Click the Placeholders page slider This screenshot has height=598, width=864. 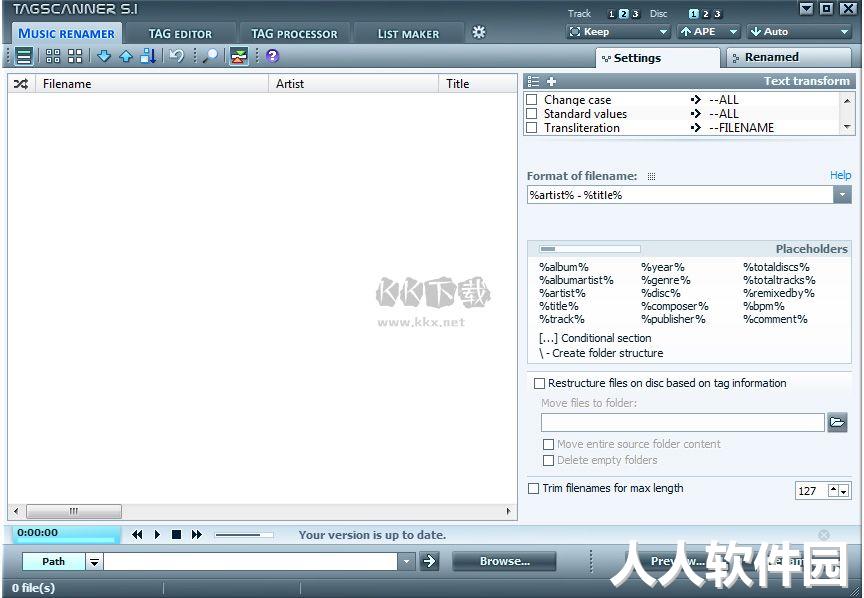590,249
